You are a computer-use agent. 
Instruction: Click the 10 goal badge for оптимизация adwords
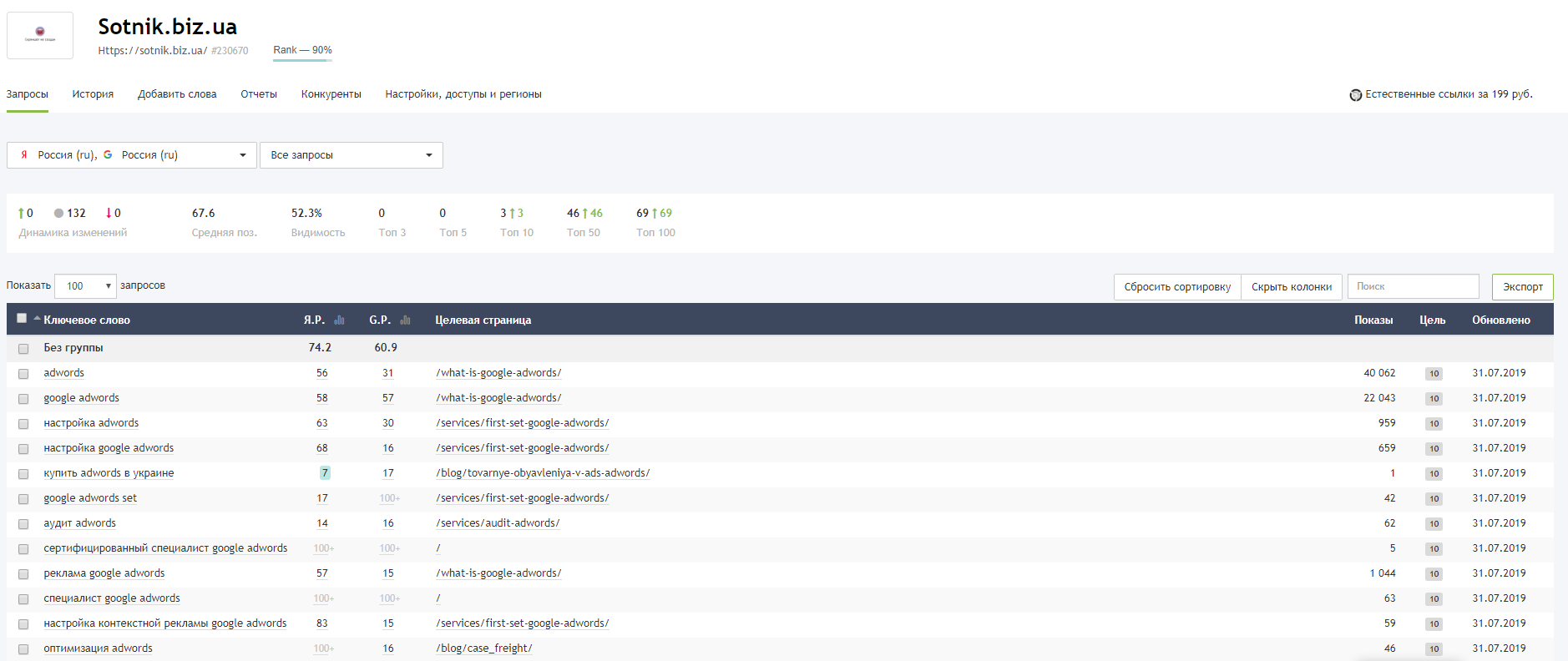point(1434,649)
